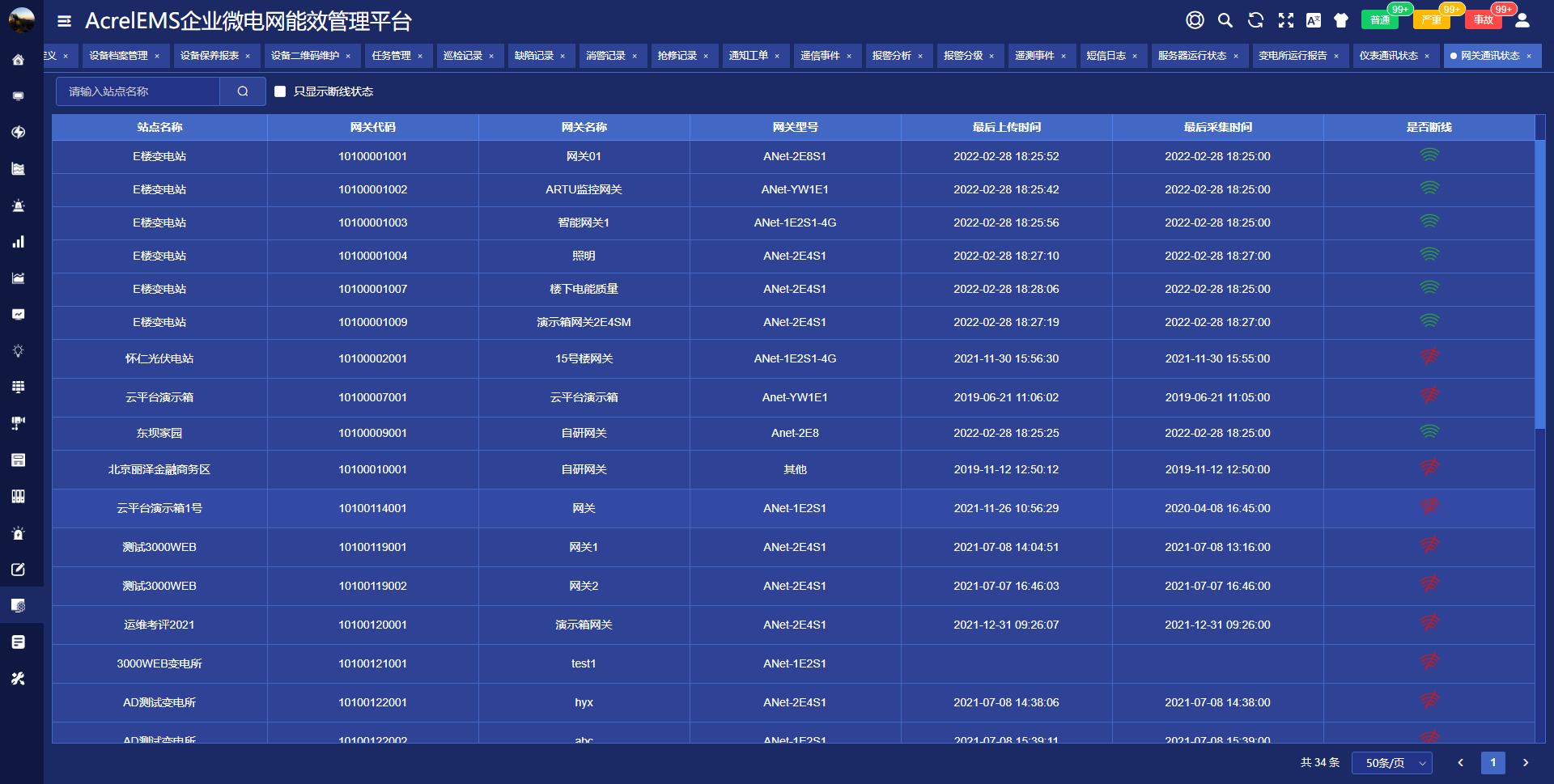Screen dimensions: 1554x784
Task: Click the hamburger menu icon
Action: 65,21
